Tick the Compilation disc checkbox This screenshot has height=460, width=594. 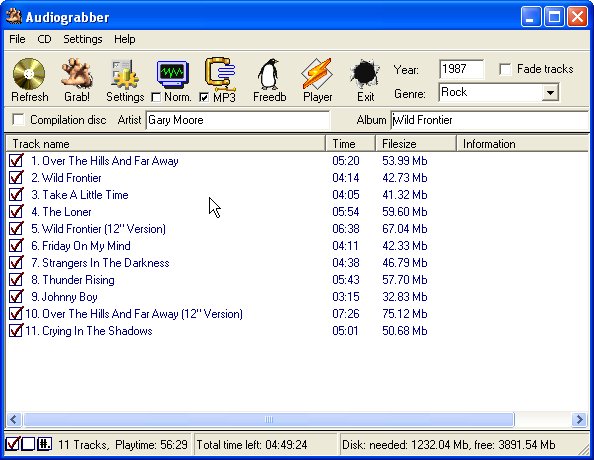tap(18, 120)
